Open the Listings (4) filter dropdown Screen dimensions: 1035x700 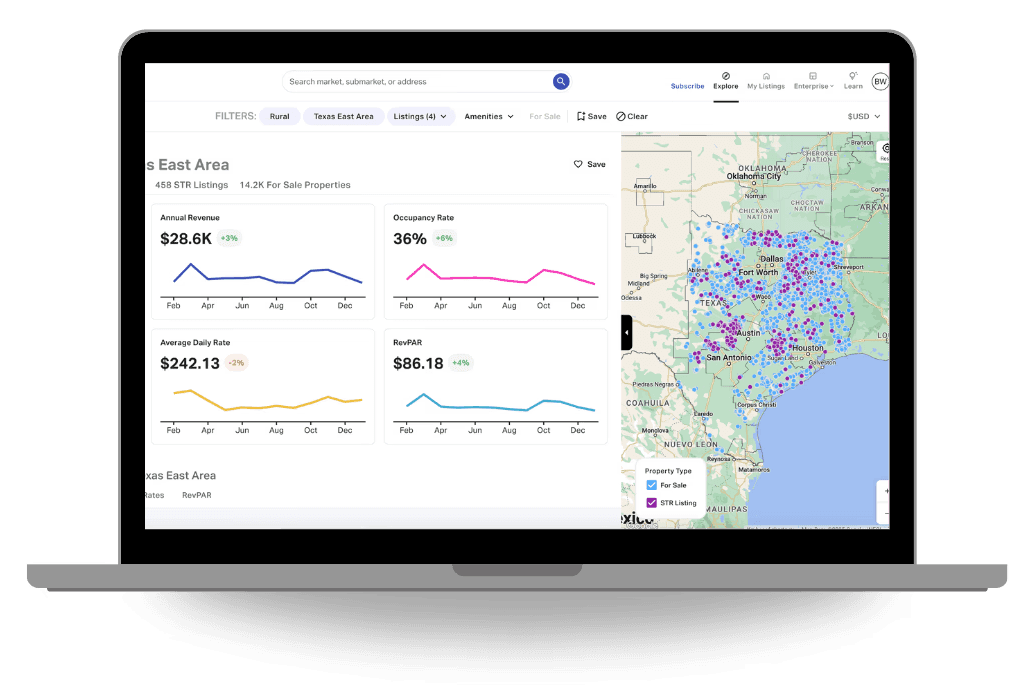pyautogui.click(x=420, y=116)
